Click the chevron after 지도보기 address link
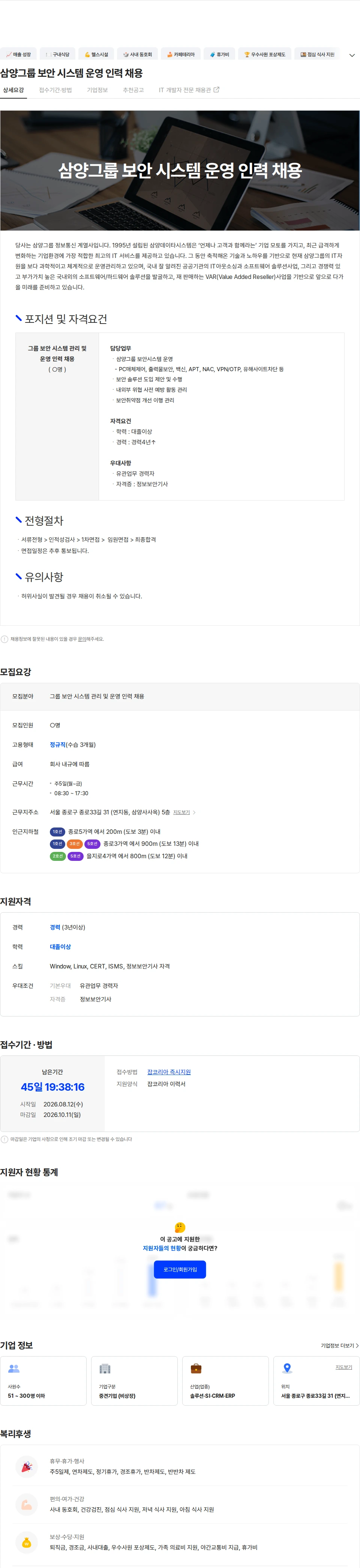Viewport: 360px width, 1568px height. [194, 812]
